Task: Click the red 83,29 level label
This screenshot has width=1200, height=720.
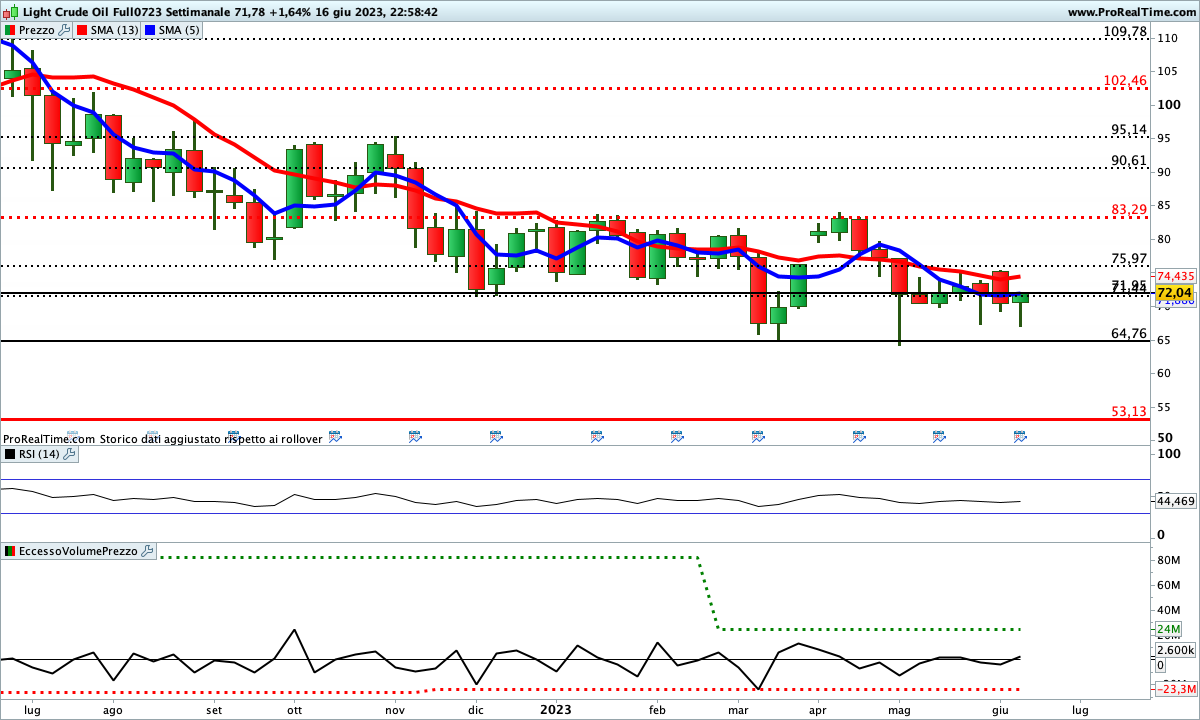Action: [1129, 210]
